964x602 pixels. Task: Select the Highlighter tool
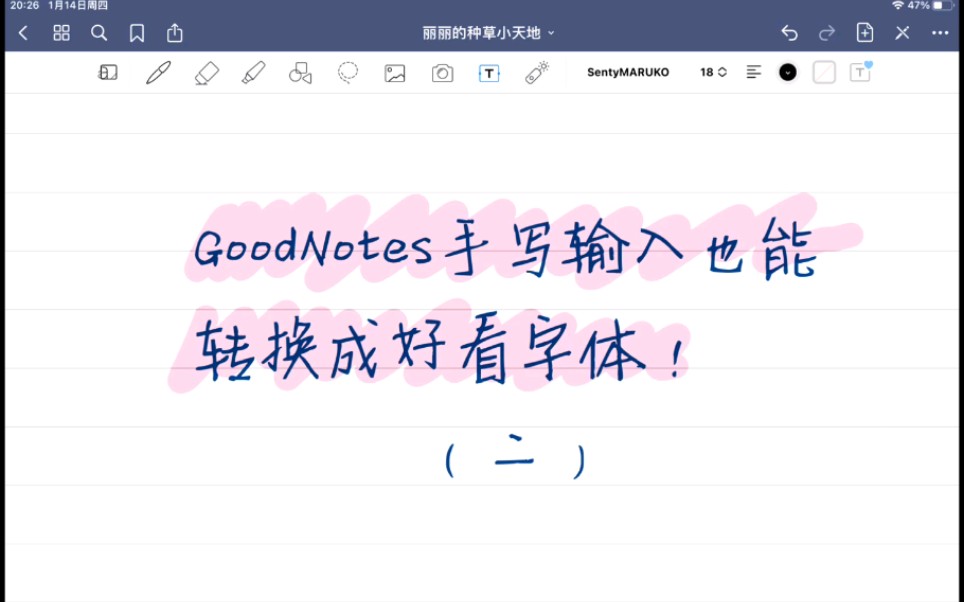pyautogui.click(x=253, y=73)
